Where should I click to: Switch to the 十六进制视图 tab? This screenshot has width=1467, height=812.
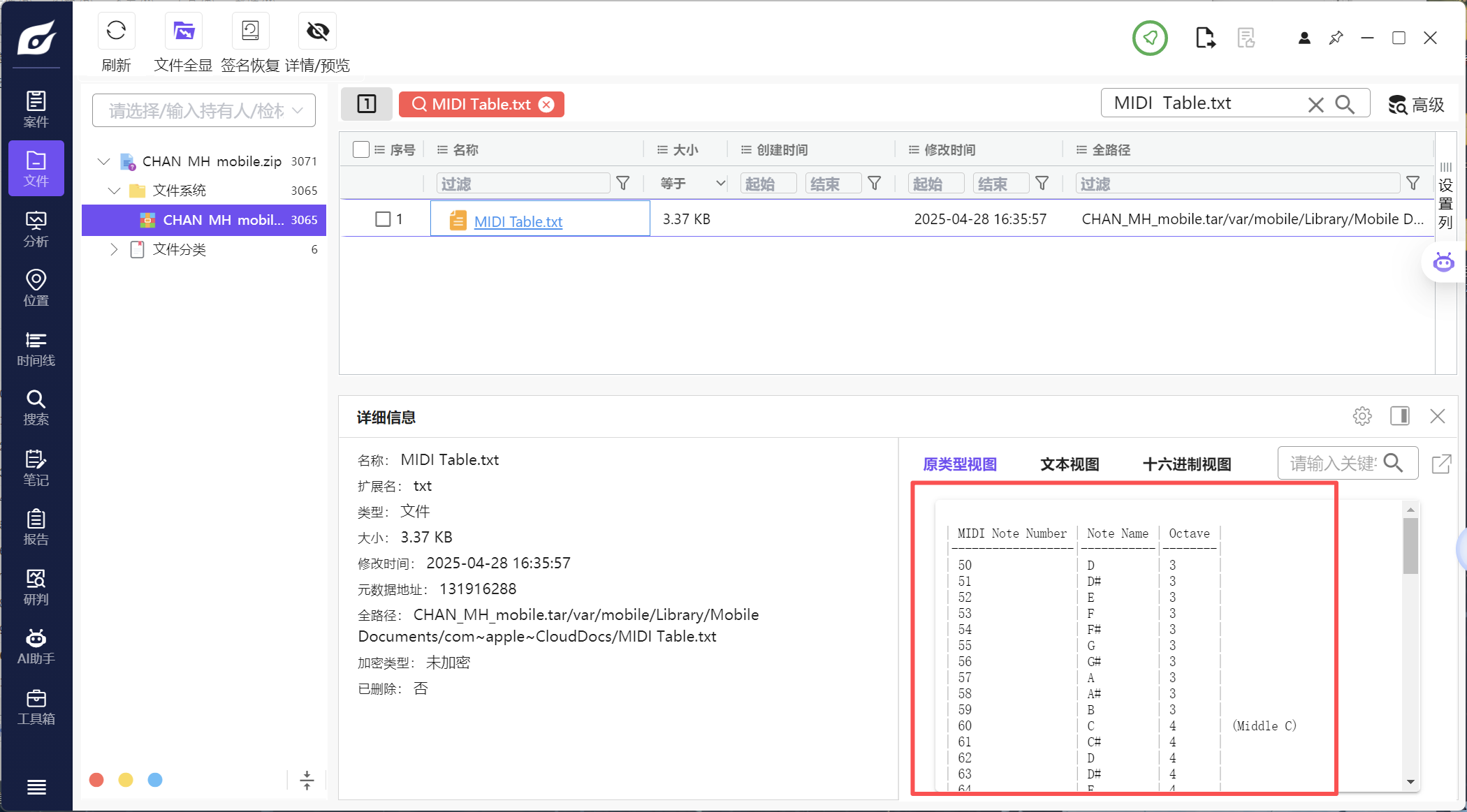[x=1186, y=464]
